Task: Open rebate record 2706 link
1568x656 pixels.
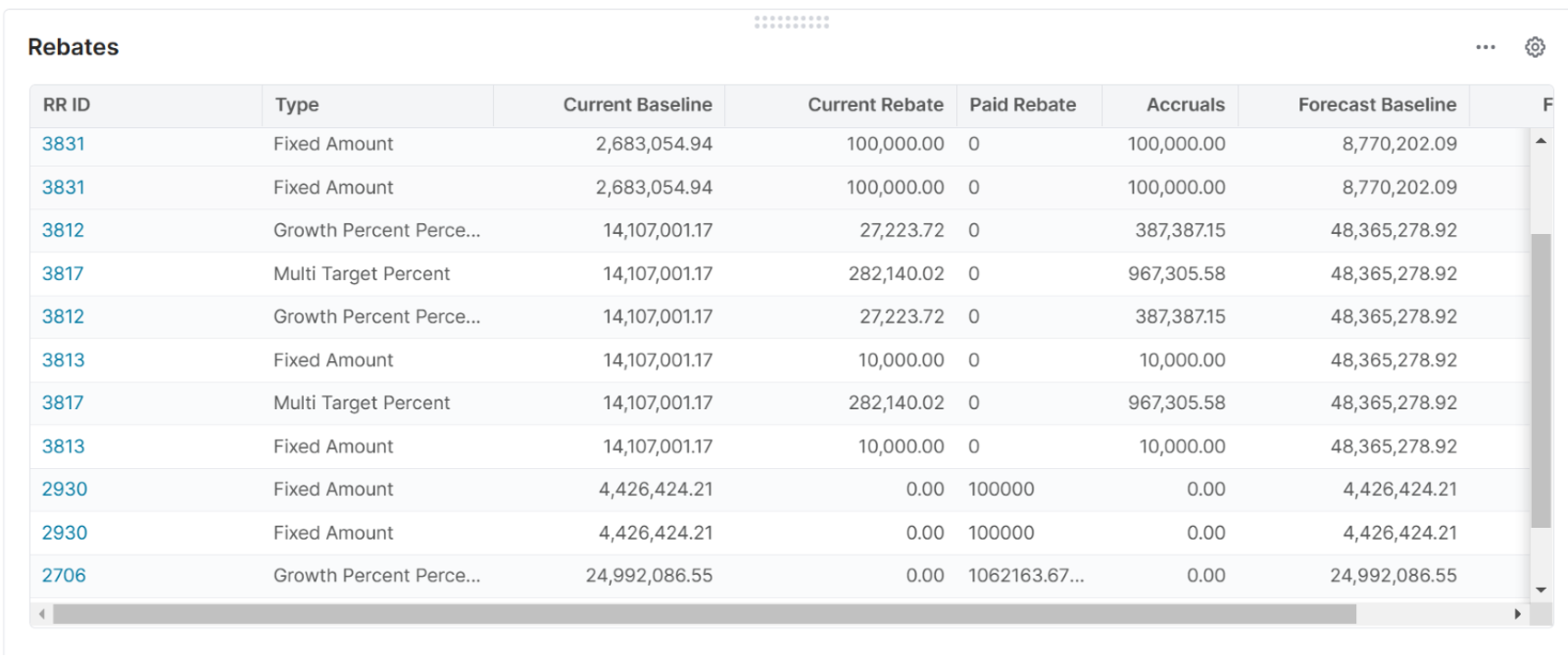Action: coord(64,576)
